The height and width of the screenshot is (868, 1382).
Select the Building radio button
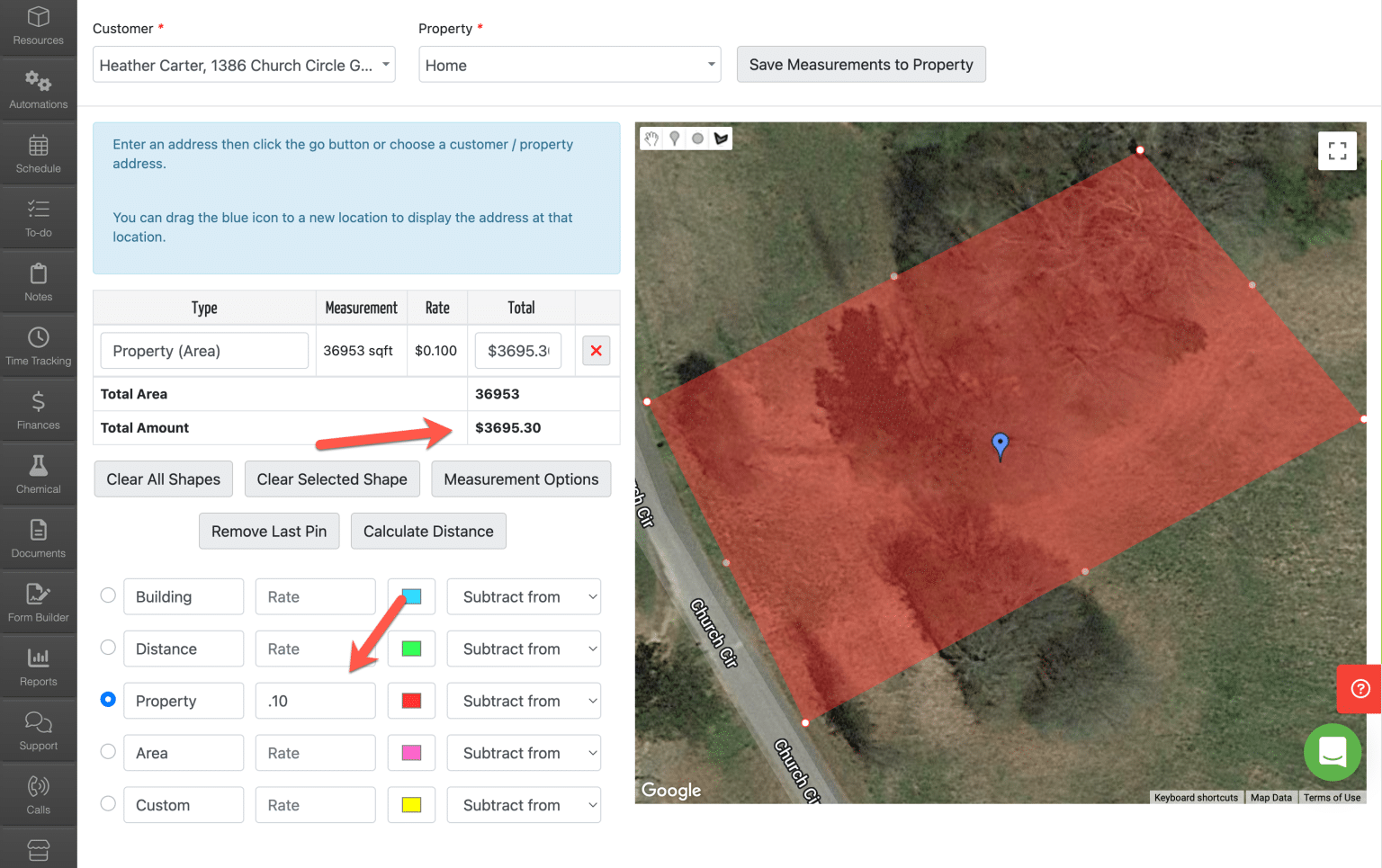pos(108,595)
